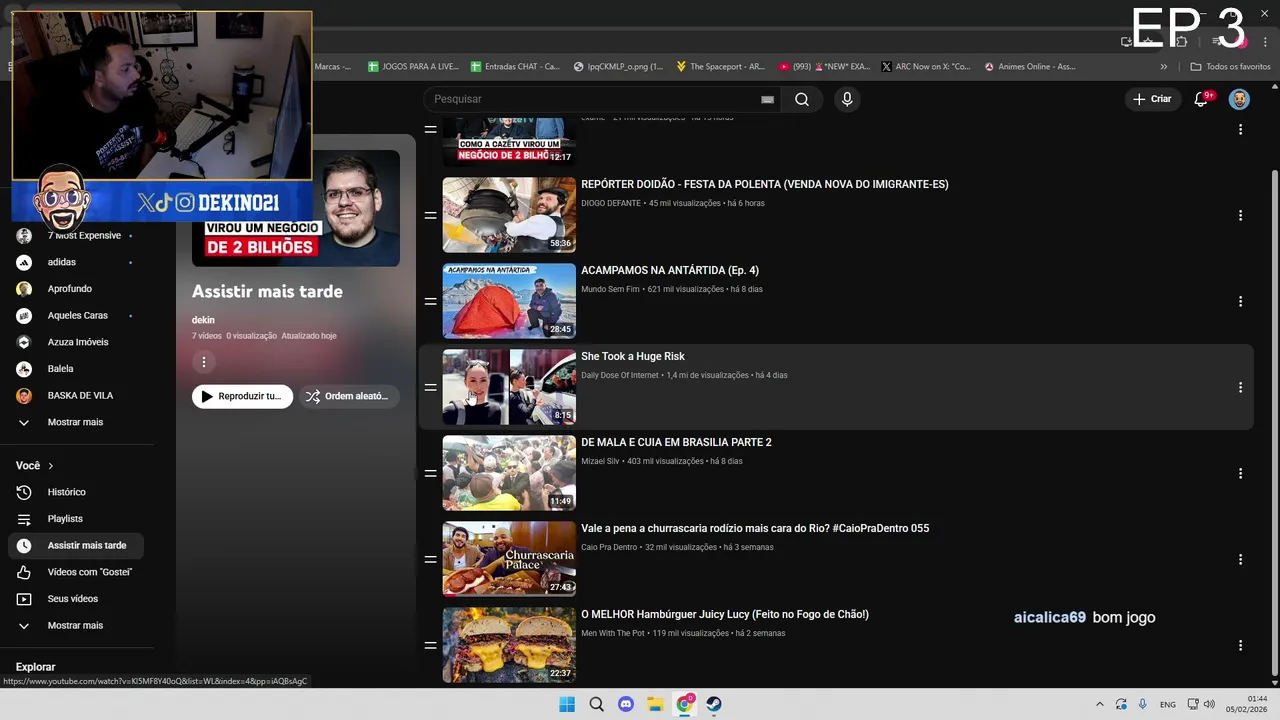
Task: Open options menu for She Took a Huge Risk
Action: 1240,387
